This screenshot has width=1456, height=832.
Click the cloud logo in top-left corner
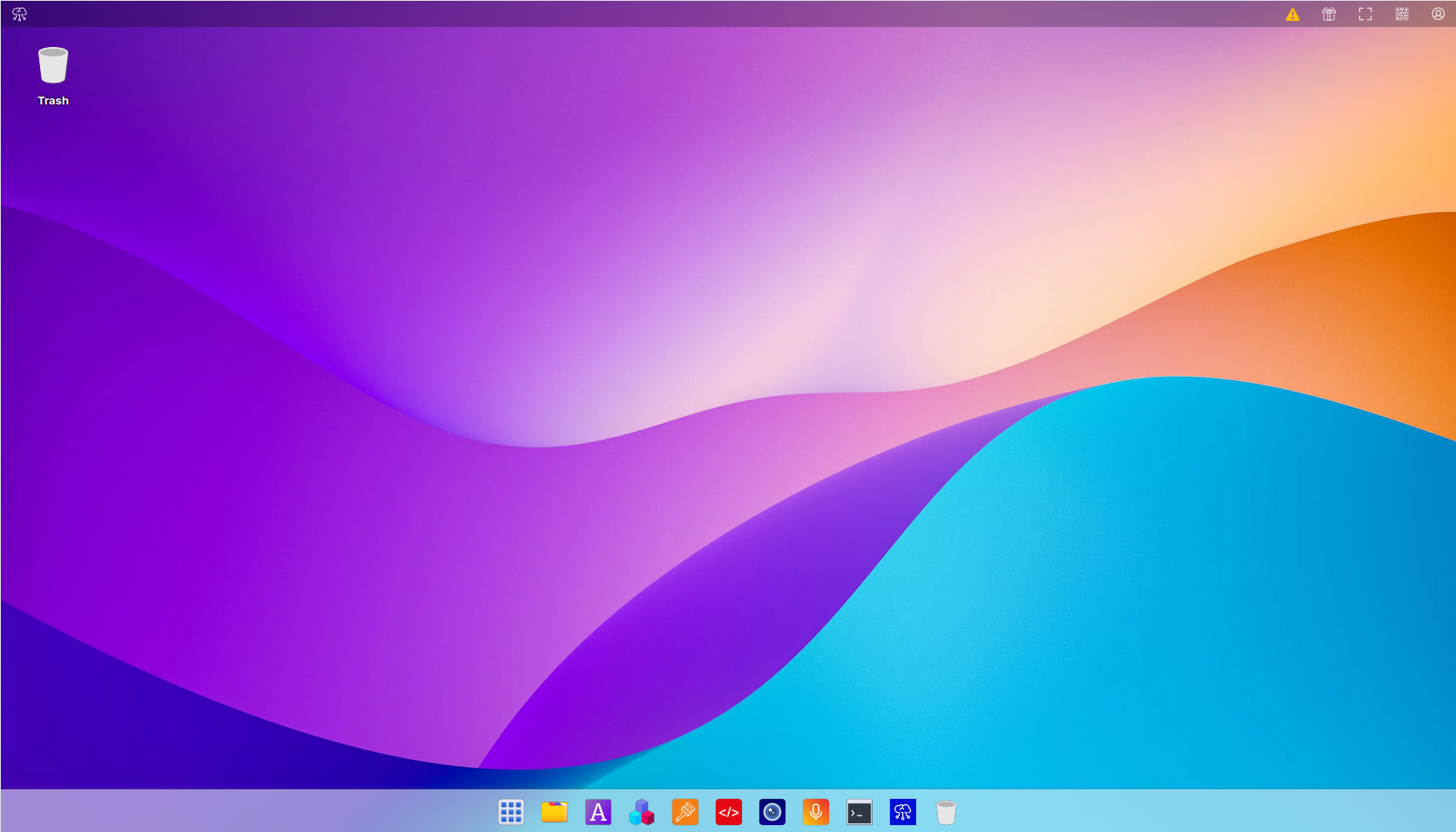click(x=19, y=14)
